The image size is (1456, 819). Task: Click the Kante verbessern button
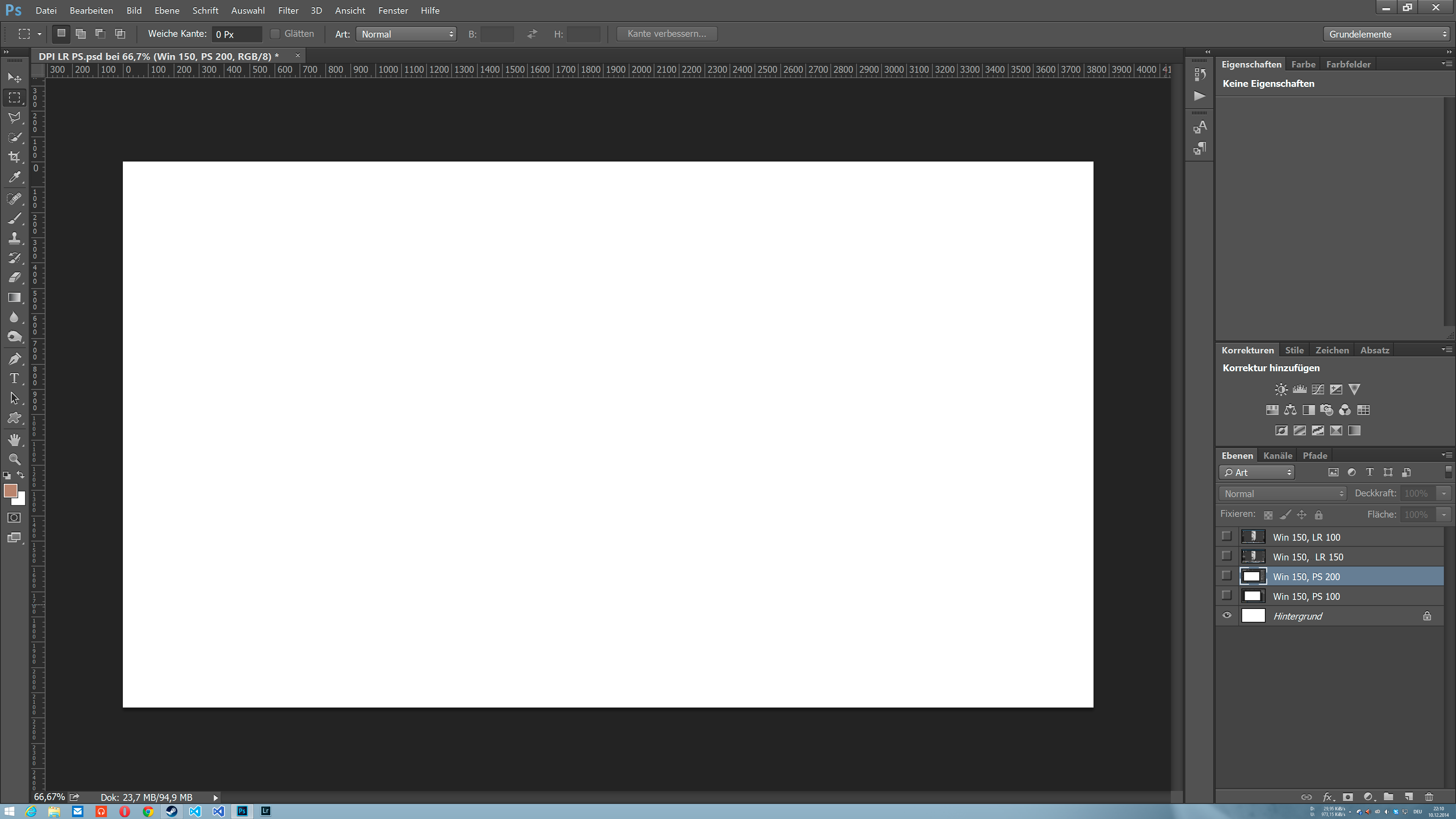[x=667, y=34]
